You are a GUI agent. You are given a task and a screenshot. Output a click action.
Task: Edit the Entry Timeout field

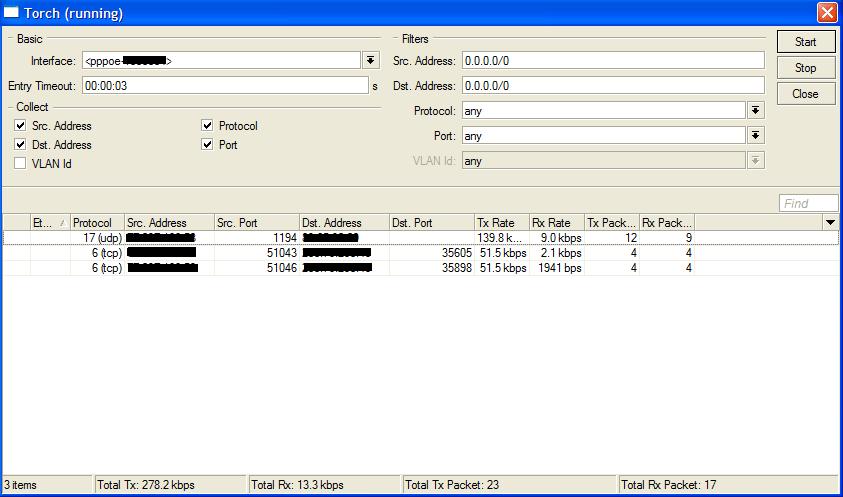pos(225,86)
